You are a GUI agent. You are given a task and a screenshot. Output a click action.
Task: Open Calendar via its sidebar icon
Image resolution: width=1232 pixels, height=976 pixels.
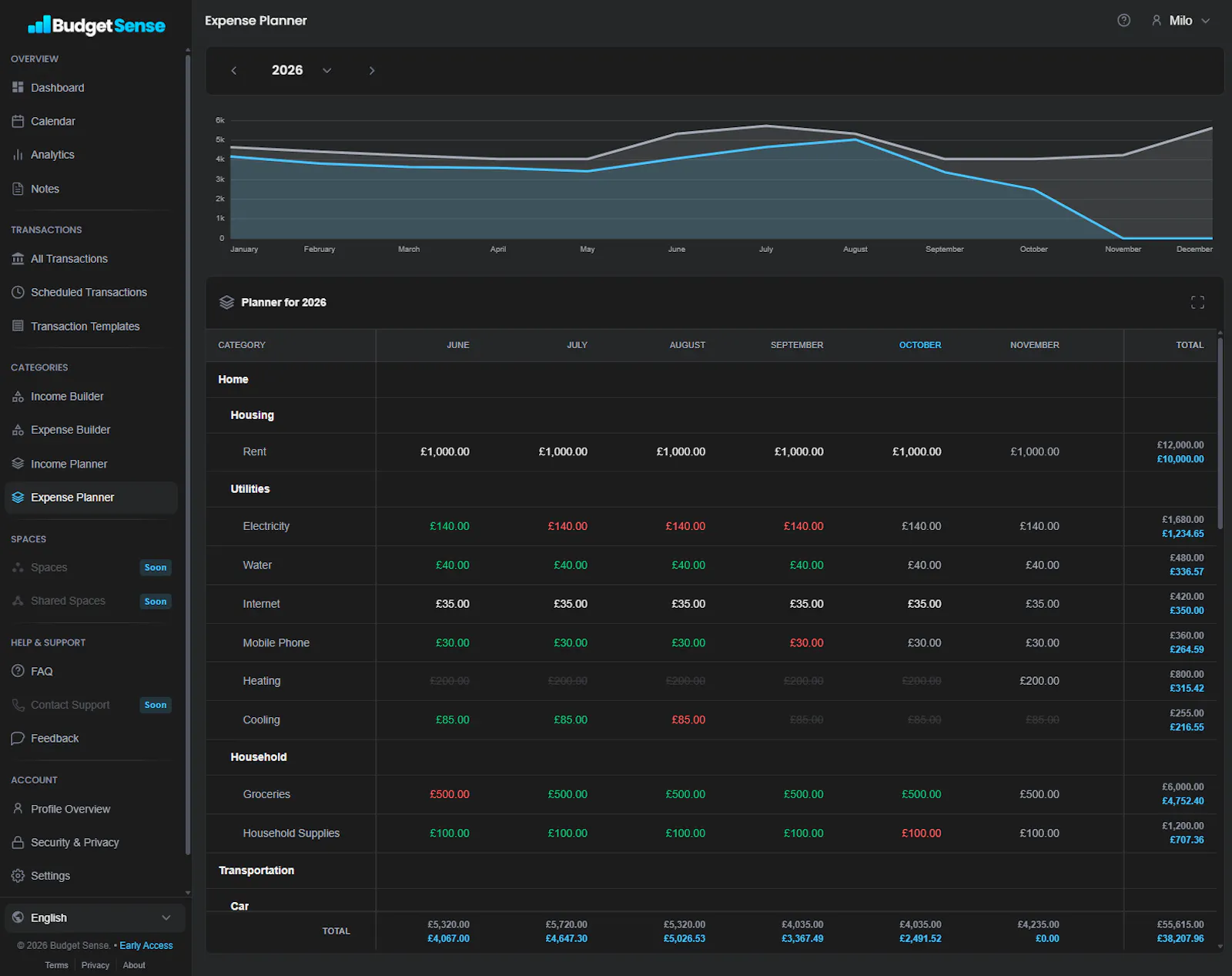18,121
